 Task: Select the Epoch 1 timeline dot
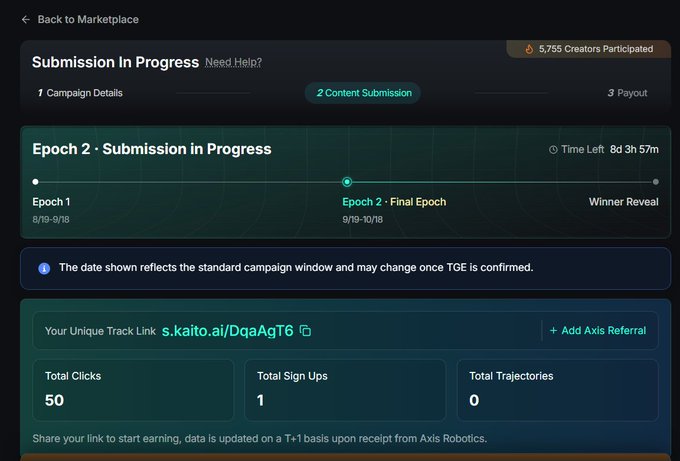pyautogui.click(x=36, y=182)
